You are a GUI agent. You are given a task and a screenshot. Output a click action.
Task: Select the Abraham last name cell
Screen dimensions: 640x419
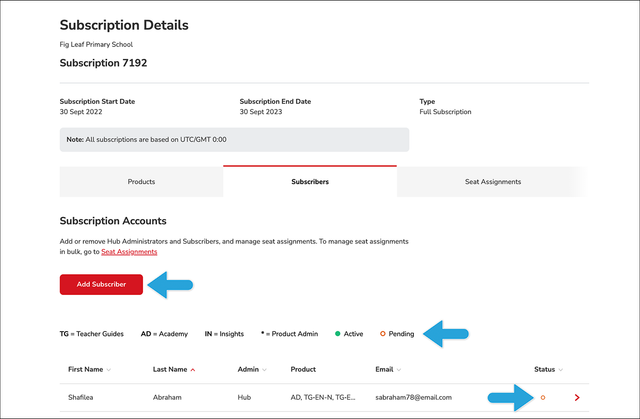pos(167,397)
